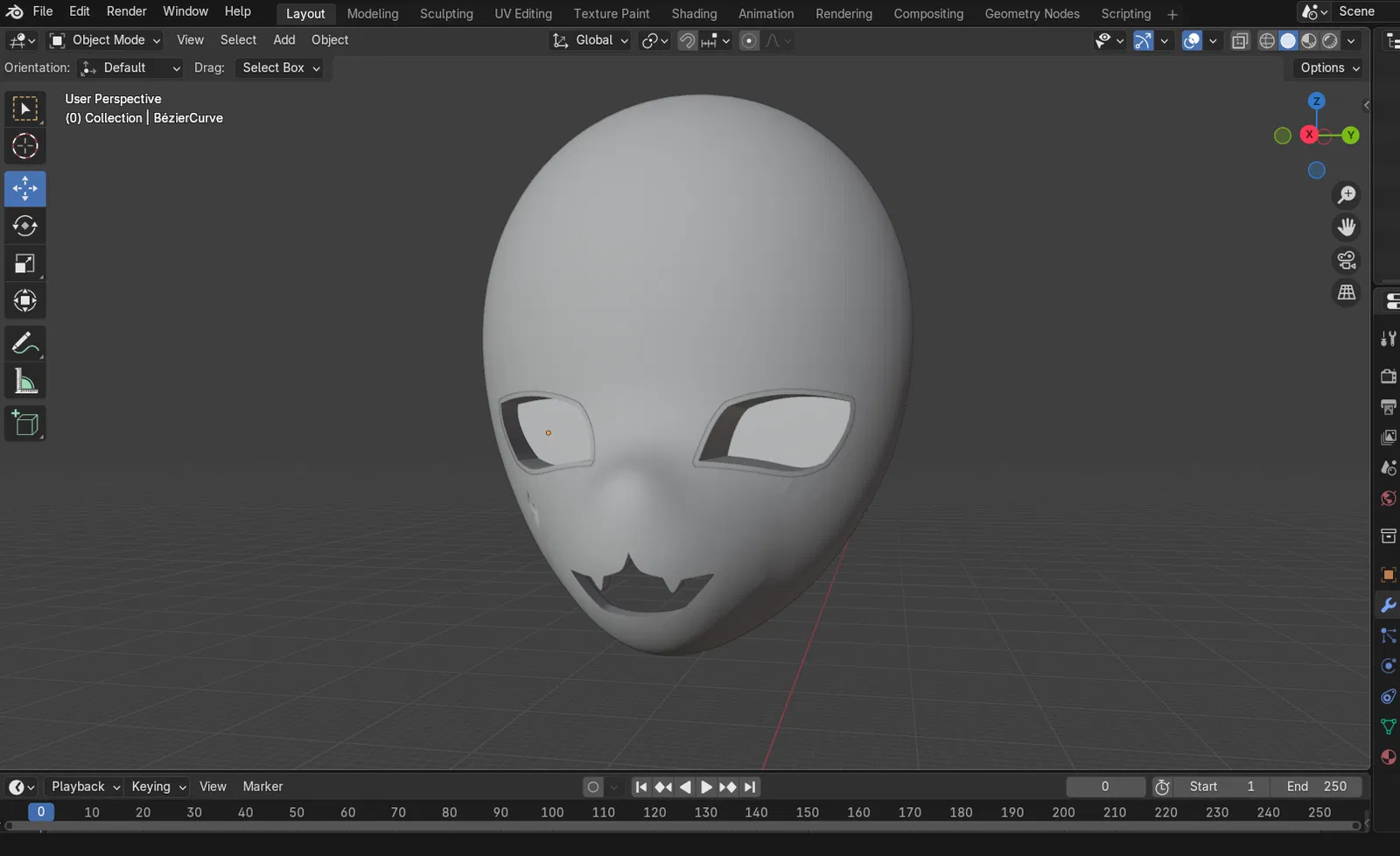Screen dimensions: 1400x856
Task: Choose the Annotate pencil tool
Action: pos(24,343)
